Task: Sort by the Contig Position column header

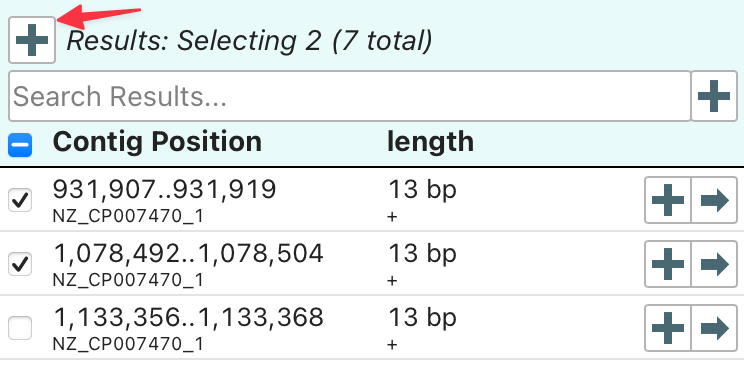Action: (157, 142)
